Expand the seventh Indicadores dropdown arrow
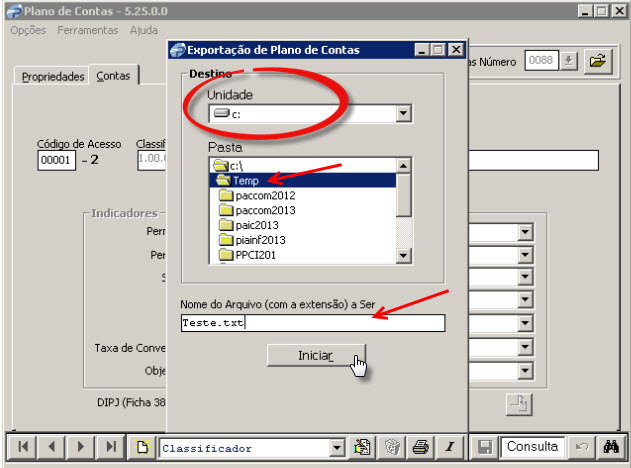This screenshot has width=631, height=468. (525, 371)
